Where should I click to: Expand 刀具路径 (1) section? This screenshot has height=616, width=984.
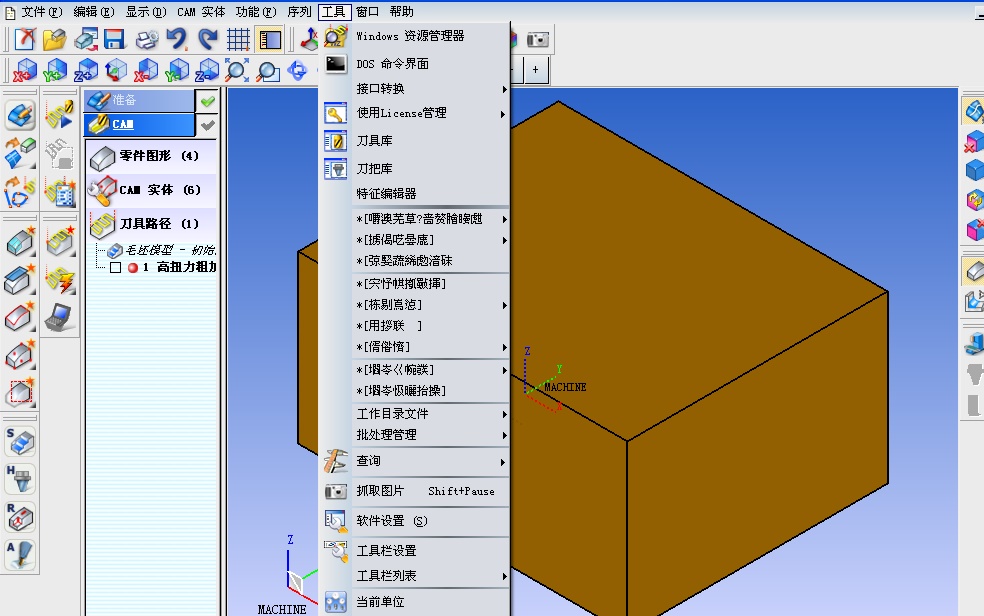click(151, 224)
